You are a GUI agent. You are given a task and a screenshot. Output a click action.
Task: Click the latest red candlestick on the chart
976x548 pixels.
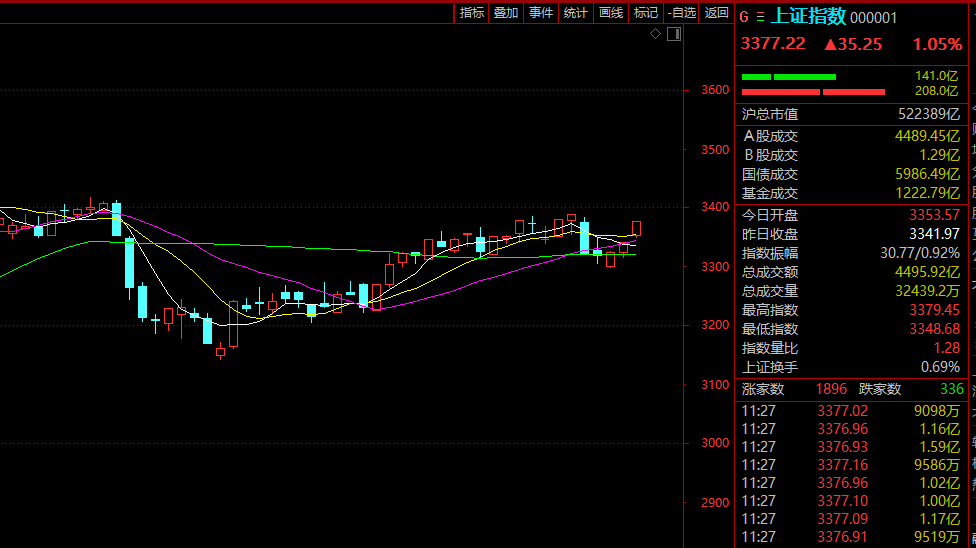point(636,228)
